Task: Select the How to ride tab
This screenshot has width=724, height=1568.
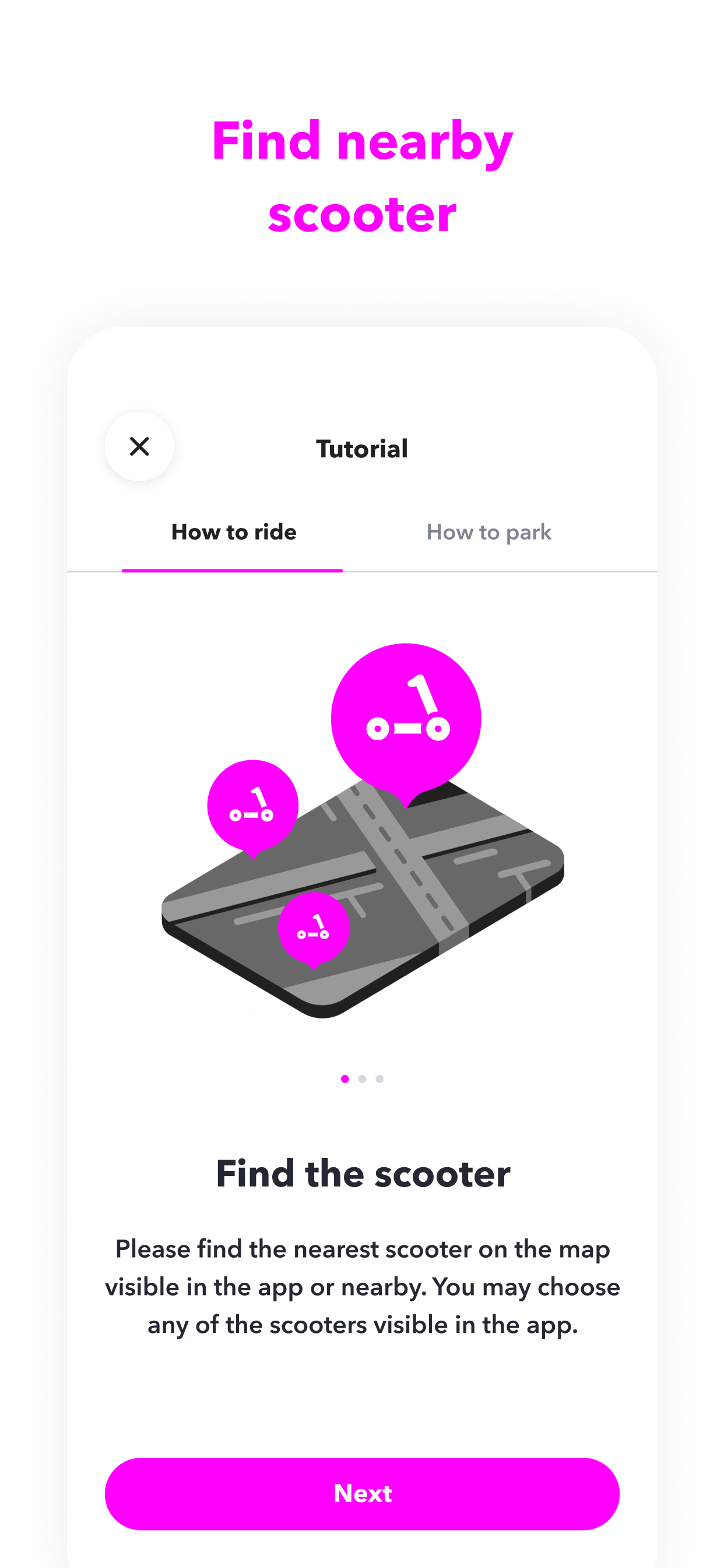Action: 234,532
